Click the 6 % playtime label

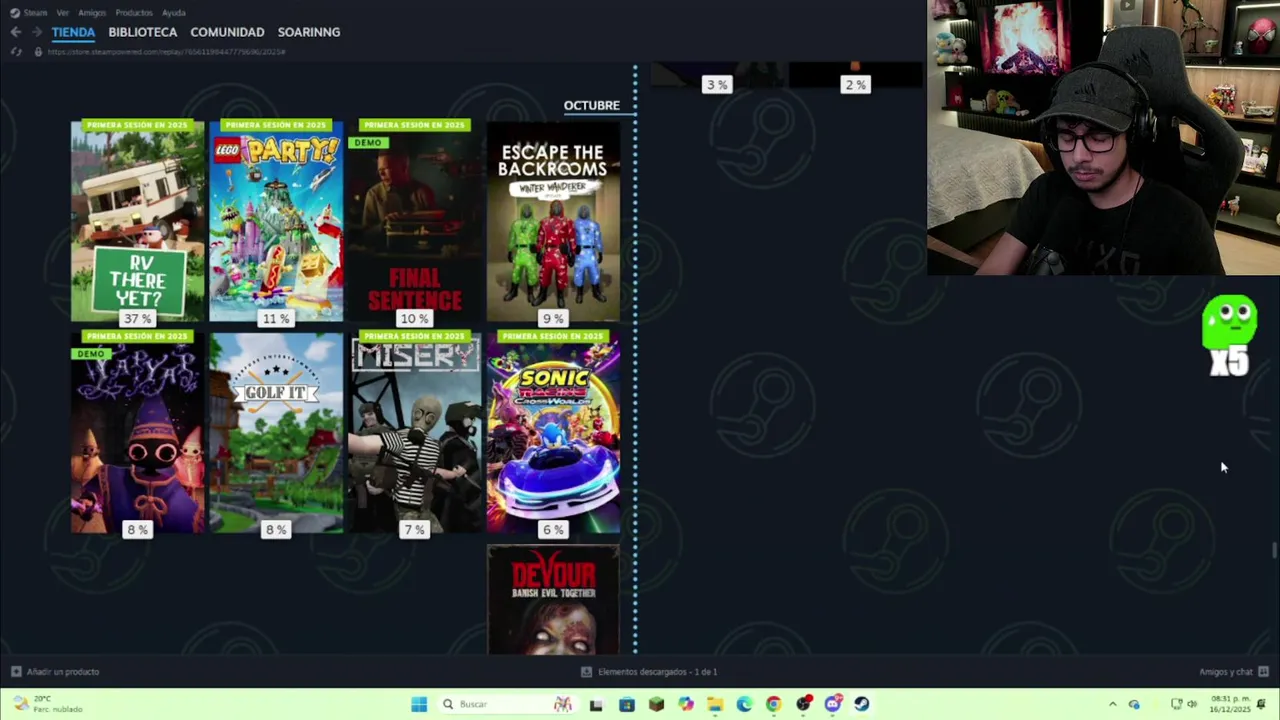(x=553, y=529)
